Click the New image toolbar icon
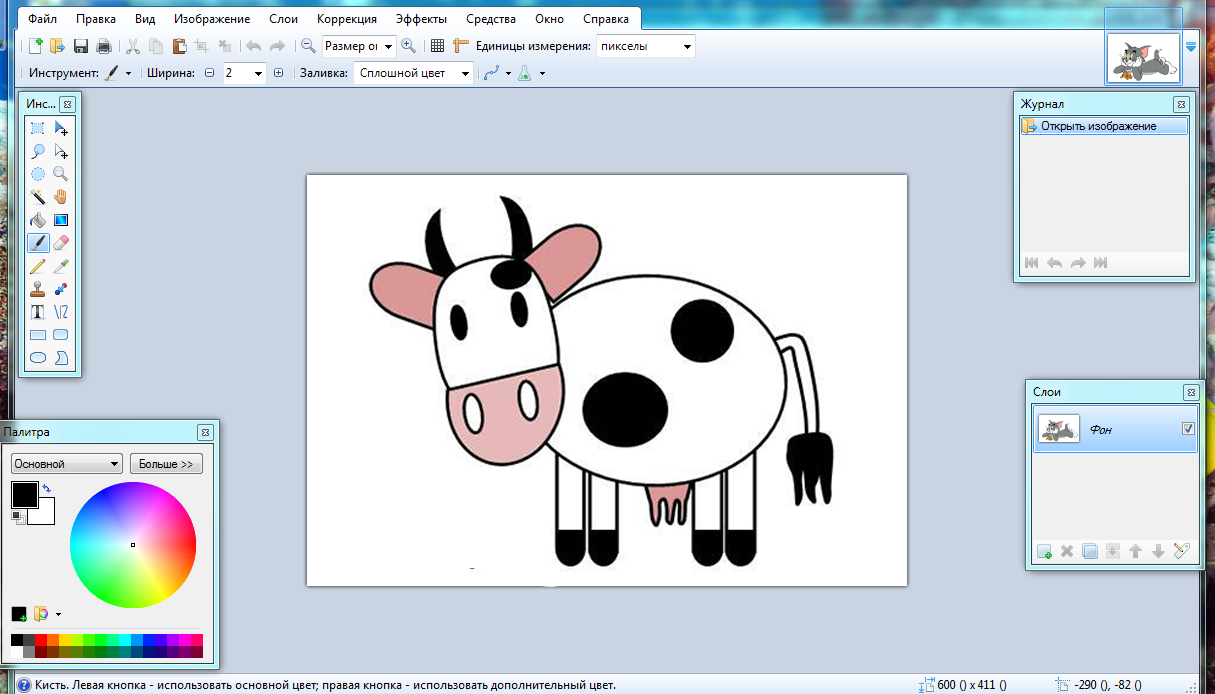Viewport: 1215px width, 694px height. point(36,46)
